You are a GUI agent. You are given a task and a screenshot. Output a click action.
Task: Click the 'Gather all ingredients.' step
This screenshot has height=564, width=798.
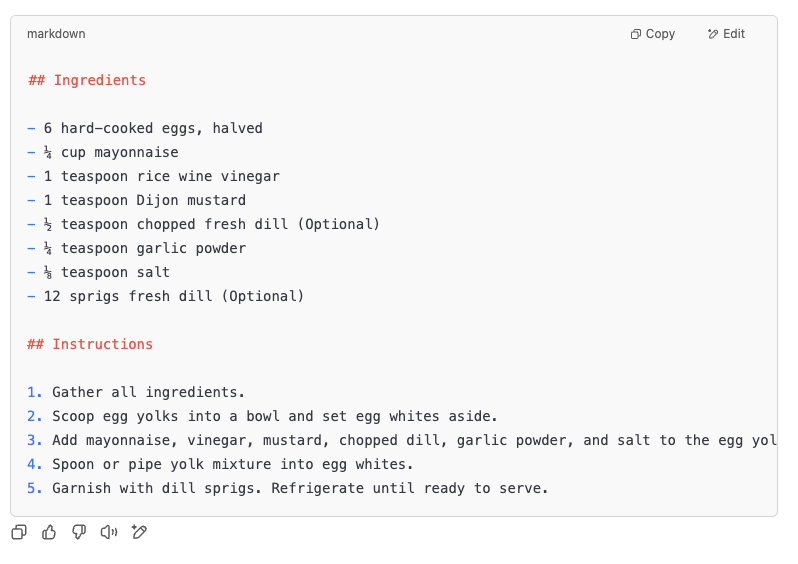coord(136,392)
